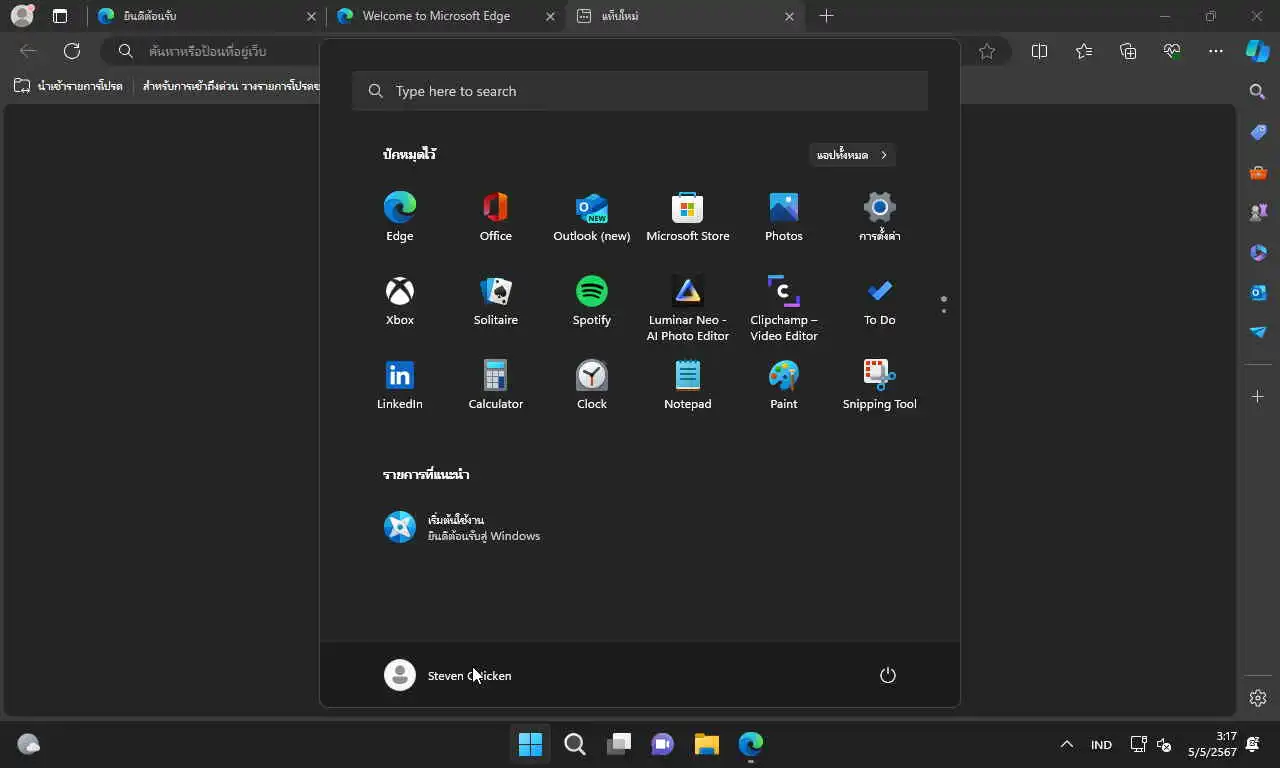
Task: Launch Office from pinned apps
Action: pos(495,217)
